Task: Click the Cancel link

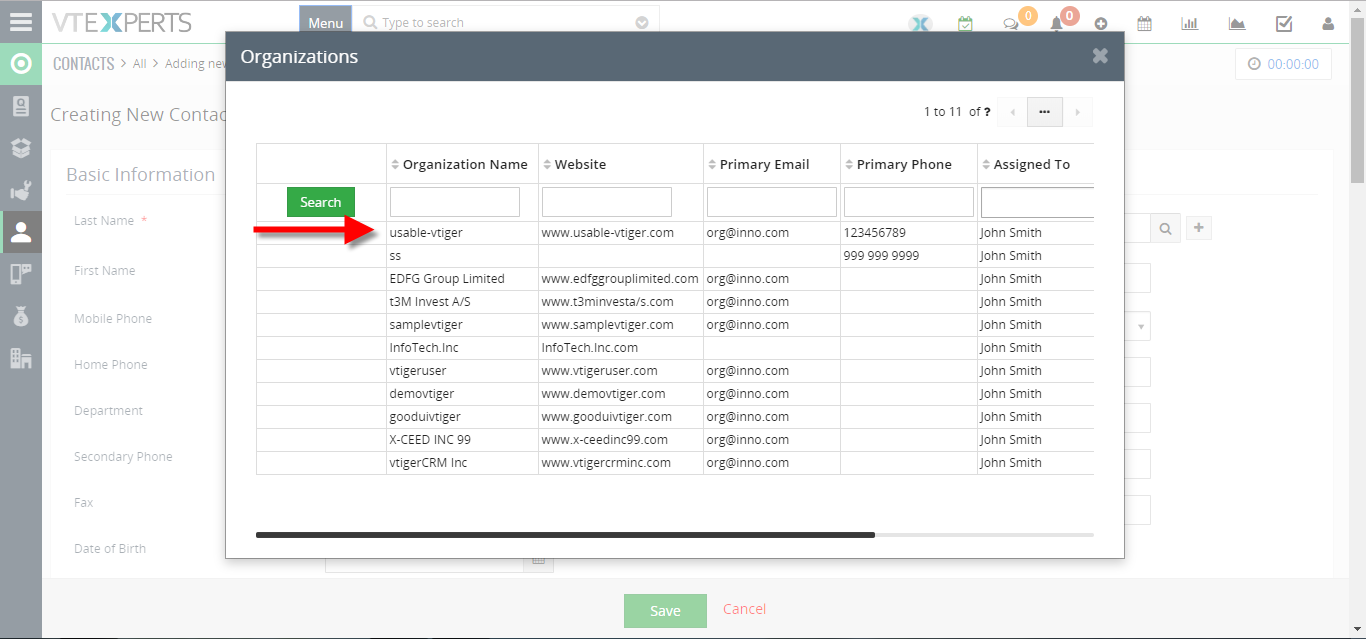Action: pyautogui.click(x=745, y=609)
